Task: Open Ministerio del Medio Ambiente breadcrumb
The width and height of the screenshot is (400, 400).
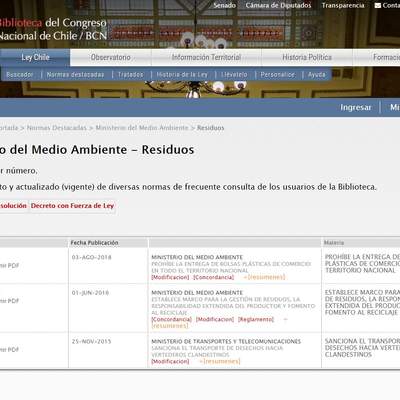Action: pyautogui.click(x=142, y=128)
